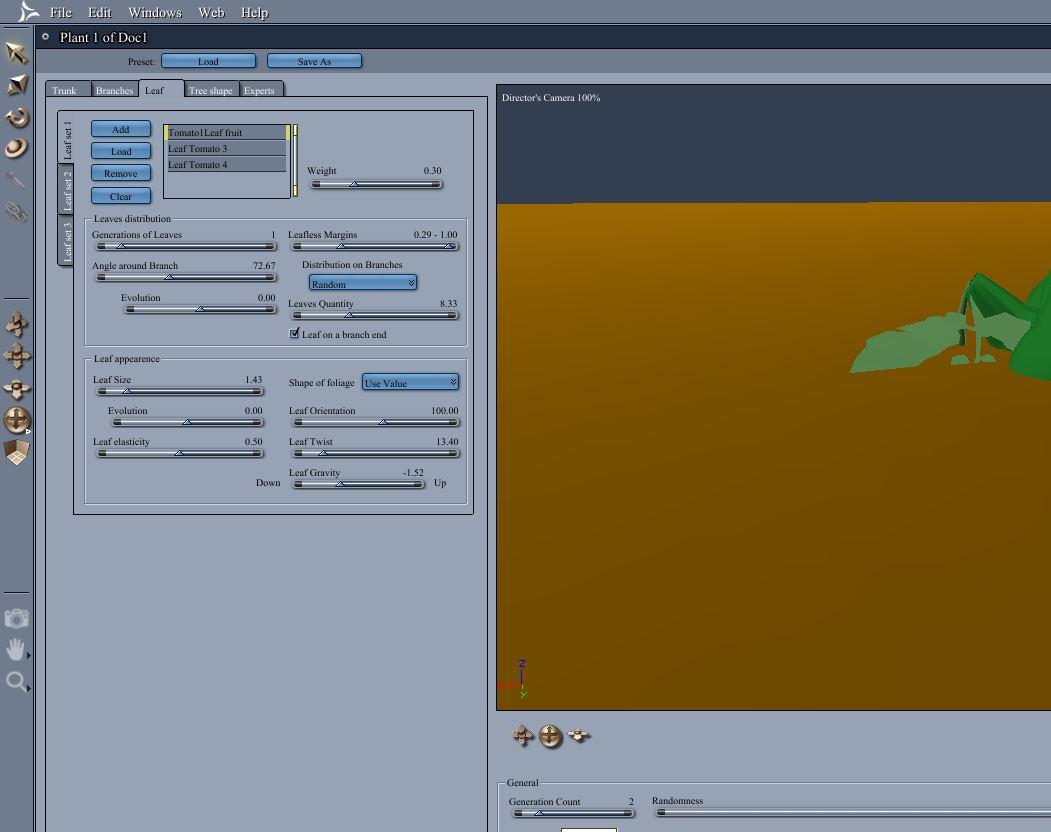Switch to the Branches tab
This screenshot has height=832, width=1051.
tap(114, 90)
